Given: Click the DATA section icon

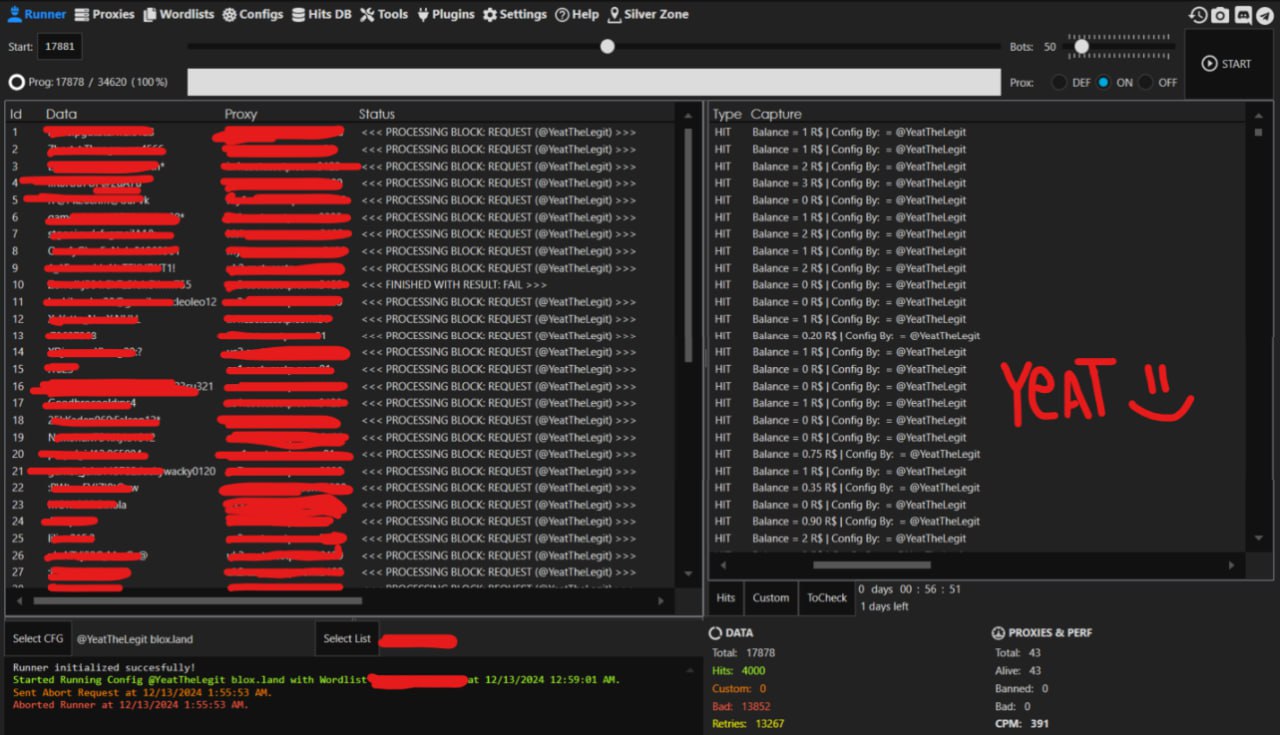Looking at the screenshot, I should (715, 633).
